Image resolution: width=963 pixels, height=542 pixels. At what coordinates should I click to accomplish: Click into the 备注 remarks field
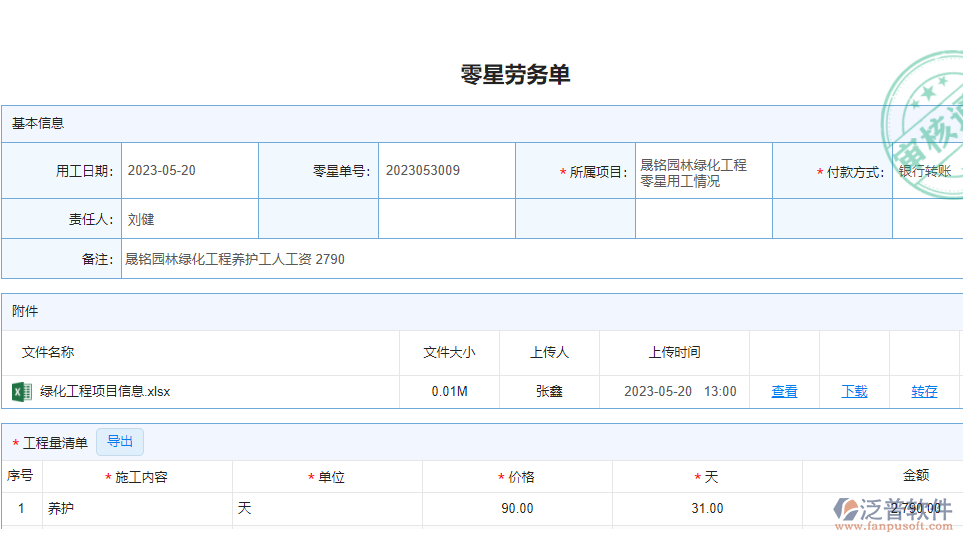[x=540, y=259]
